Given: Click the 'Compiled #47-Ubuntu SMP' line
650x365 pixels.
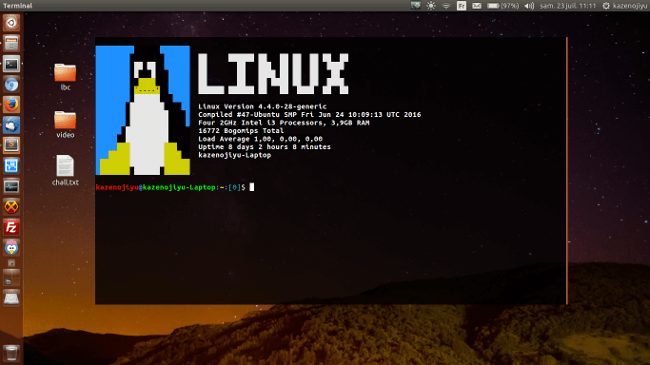Looking at the screenshot, I should [x=309, y=114].
